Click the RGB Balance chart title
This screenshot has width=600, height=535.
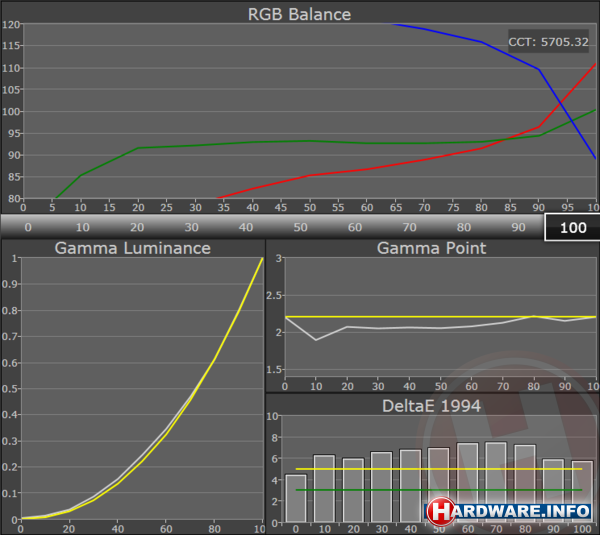299,13
